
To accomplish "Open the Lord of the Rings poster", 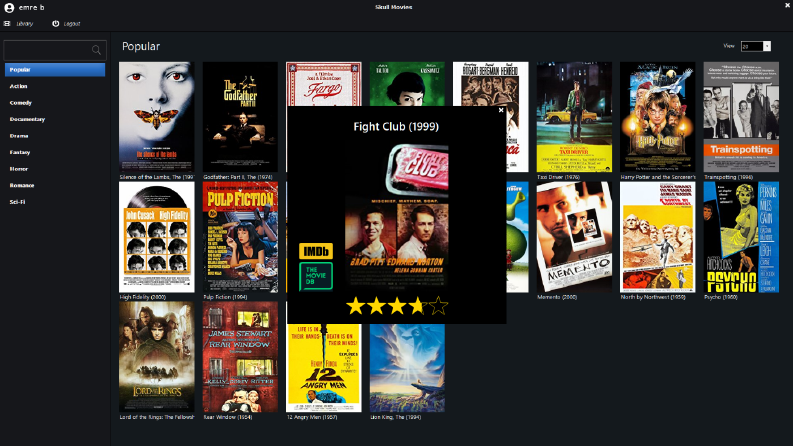I will click(157, 357).
